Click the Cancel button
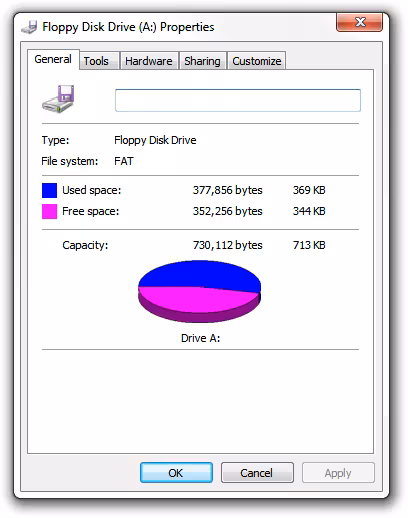408x518 pixels. click(257, 473)
